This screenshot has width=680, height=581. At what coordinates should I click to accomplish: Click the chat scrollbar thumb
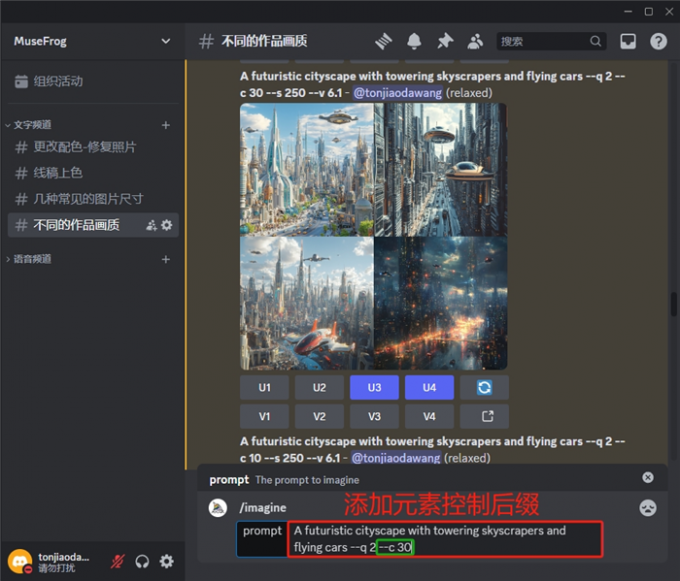[673, 304]
